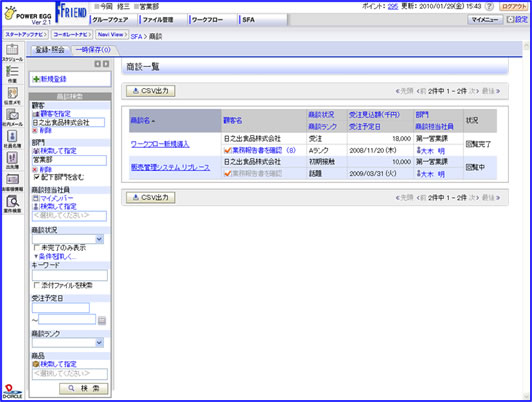Click the product box icon under 商品

pyautogui.click(x=36, y=364)
